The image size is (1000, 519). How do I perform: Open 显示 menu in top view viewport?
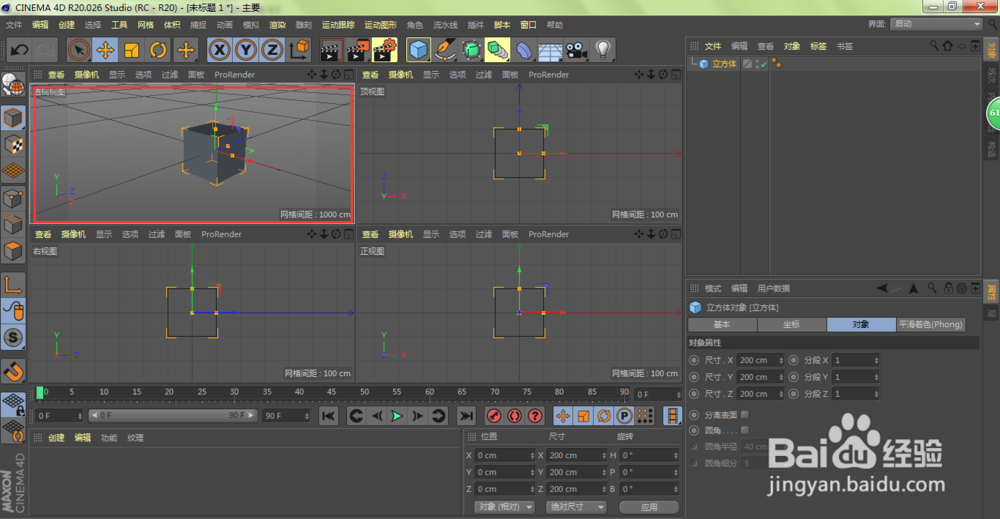[x=431, y=75]
